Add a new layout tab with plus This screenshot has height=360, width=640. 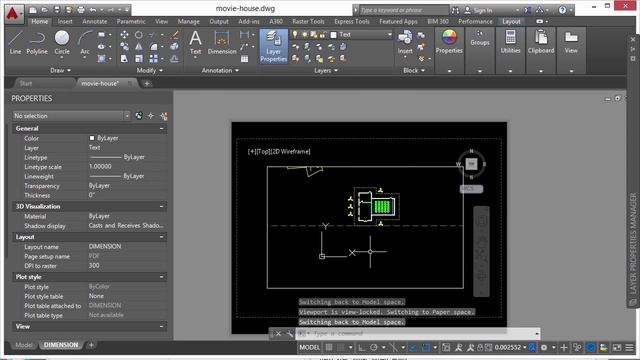(91, 345)
